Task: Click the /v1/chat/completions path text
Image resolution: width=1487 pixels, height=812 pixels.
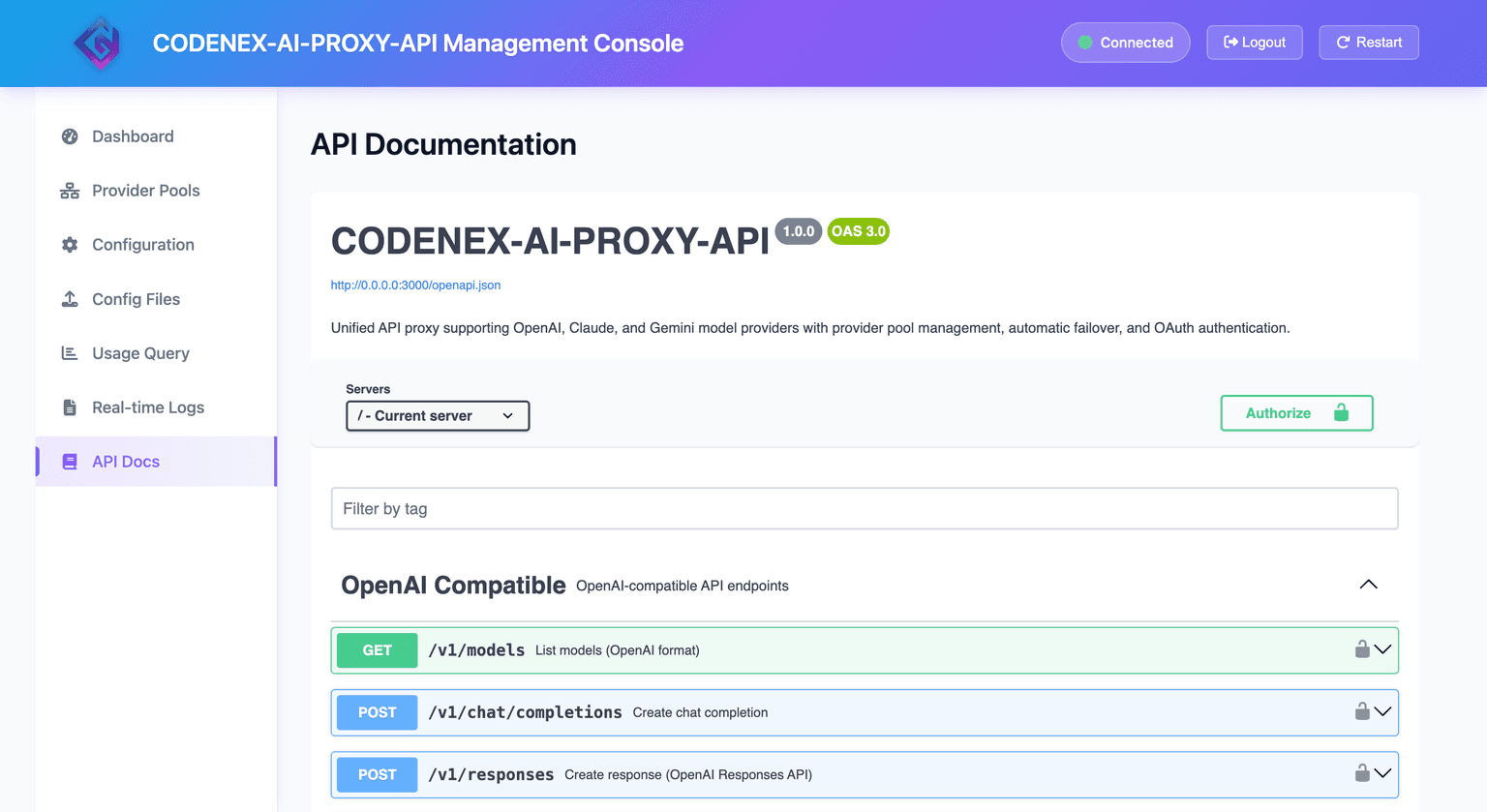Action: tap(525, 712)
